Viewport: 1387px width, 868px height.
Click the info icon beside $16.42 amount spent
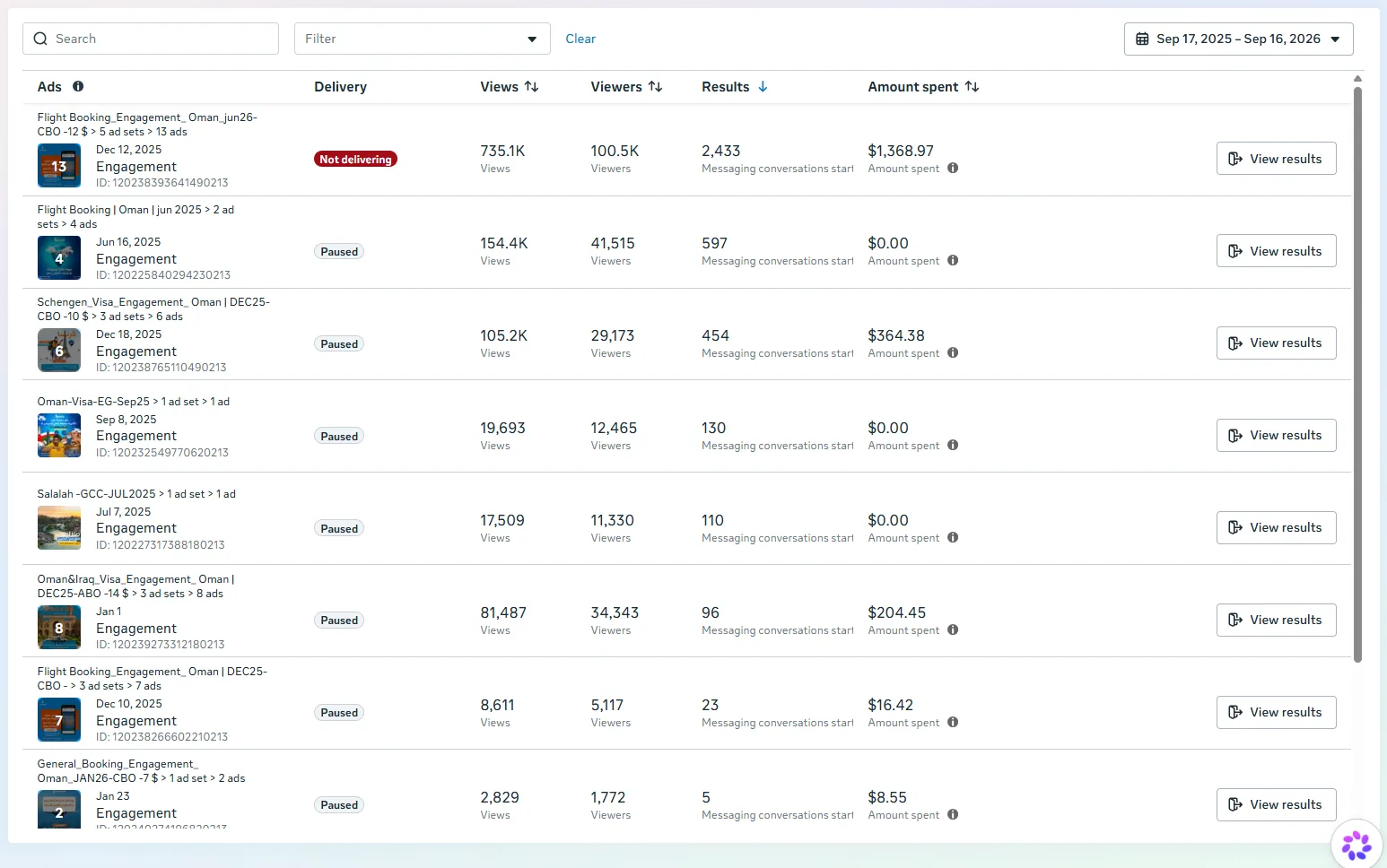tap(953, 722)
